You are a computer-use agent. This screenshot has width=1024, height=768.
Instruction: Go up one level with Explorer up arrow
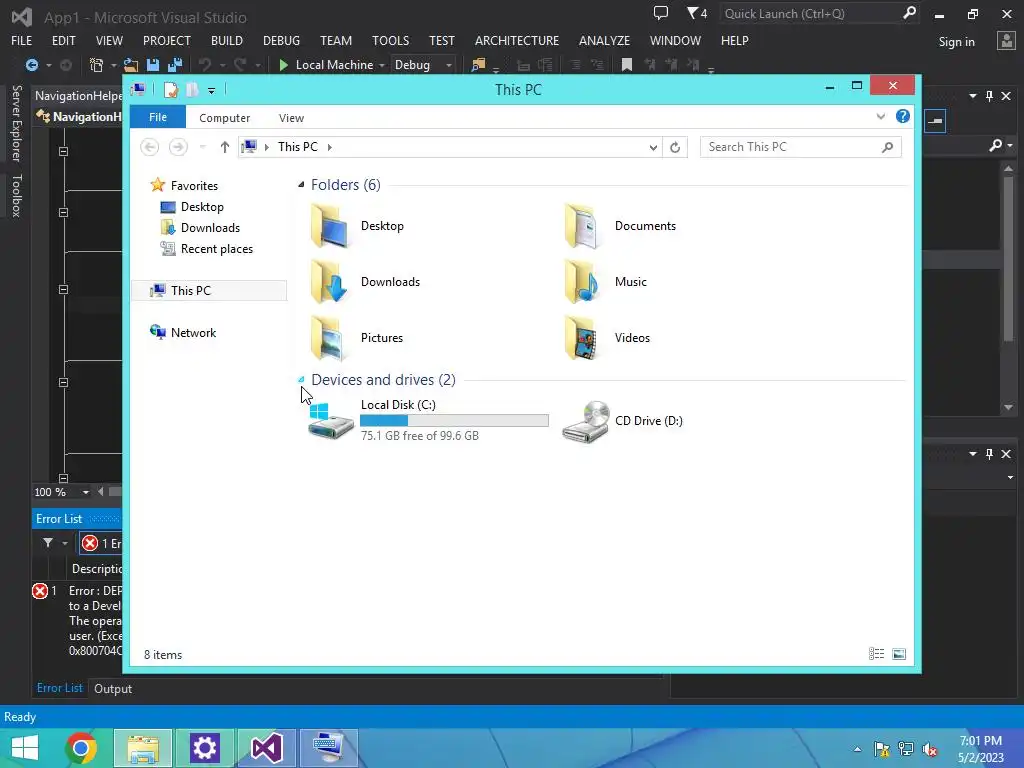tap(225, 147)
